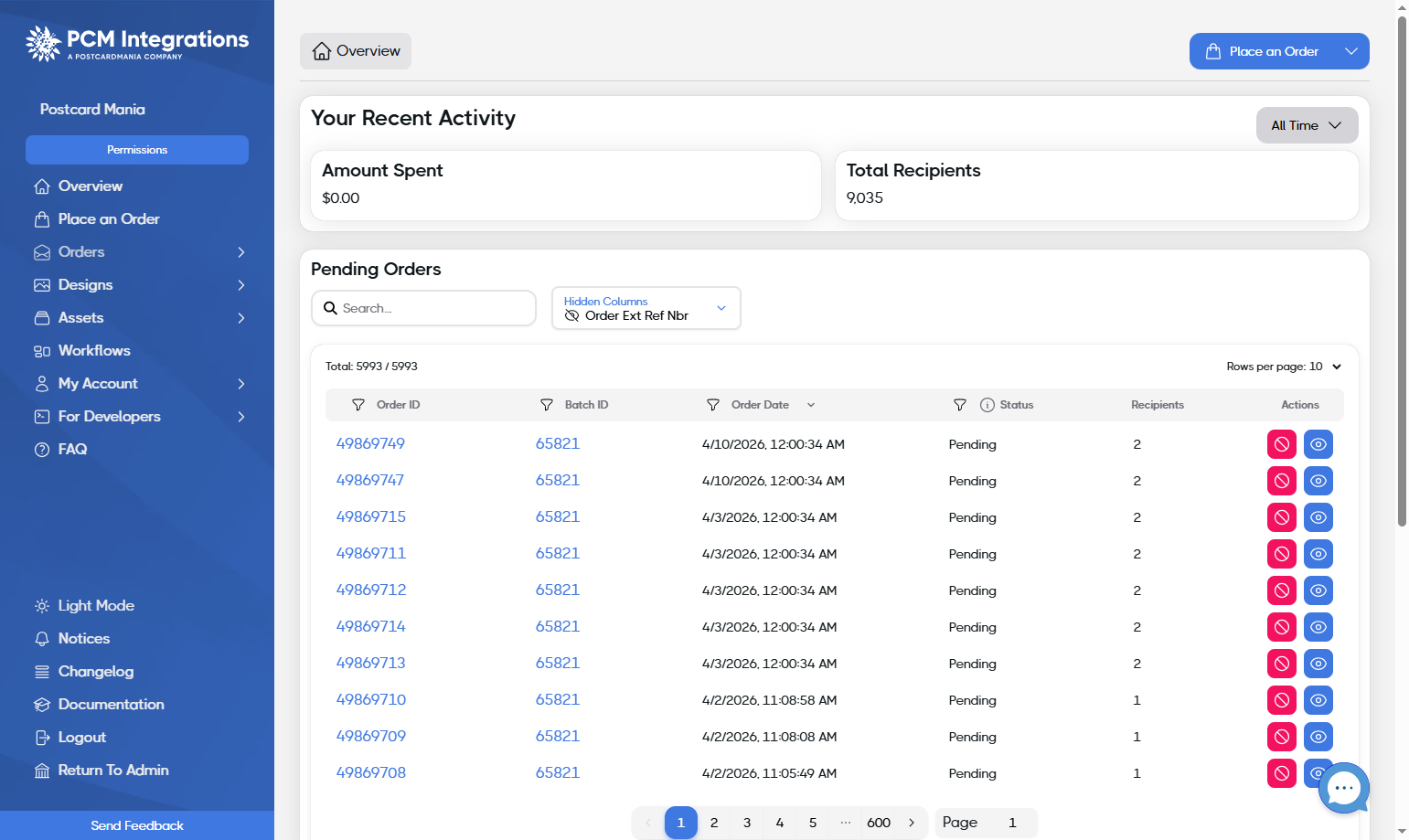
Task: Change Rows per page dropdown
Action: pyautogui.click(x=1284, y=367)
